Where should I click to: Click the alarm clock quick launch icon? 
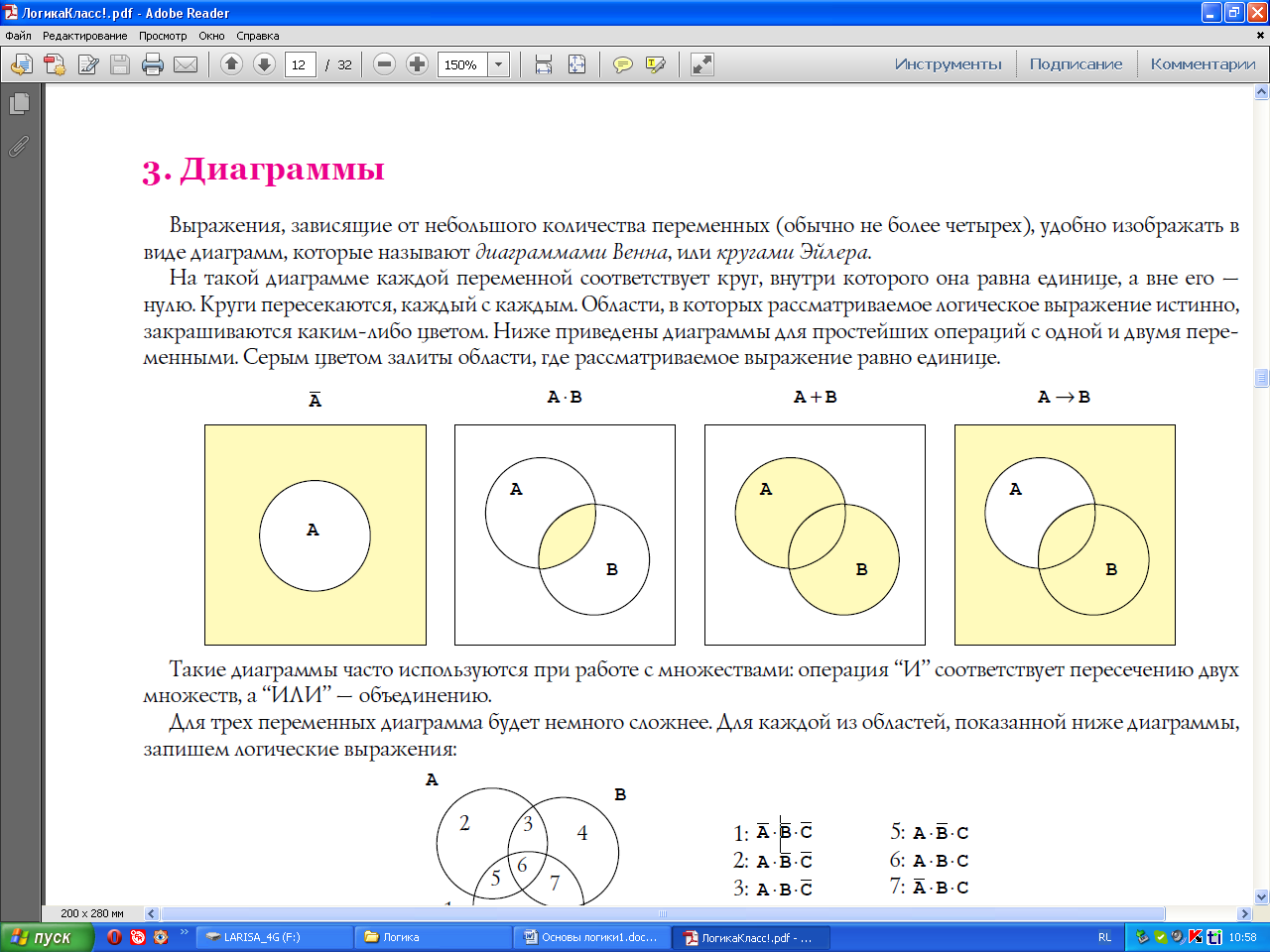[138, 937]
